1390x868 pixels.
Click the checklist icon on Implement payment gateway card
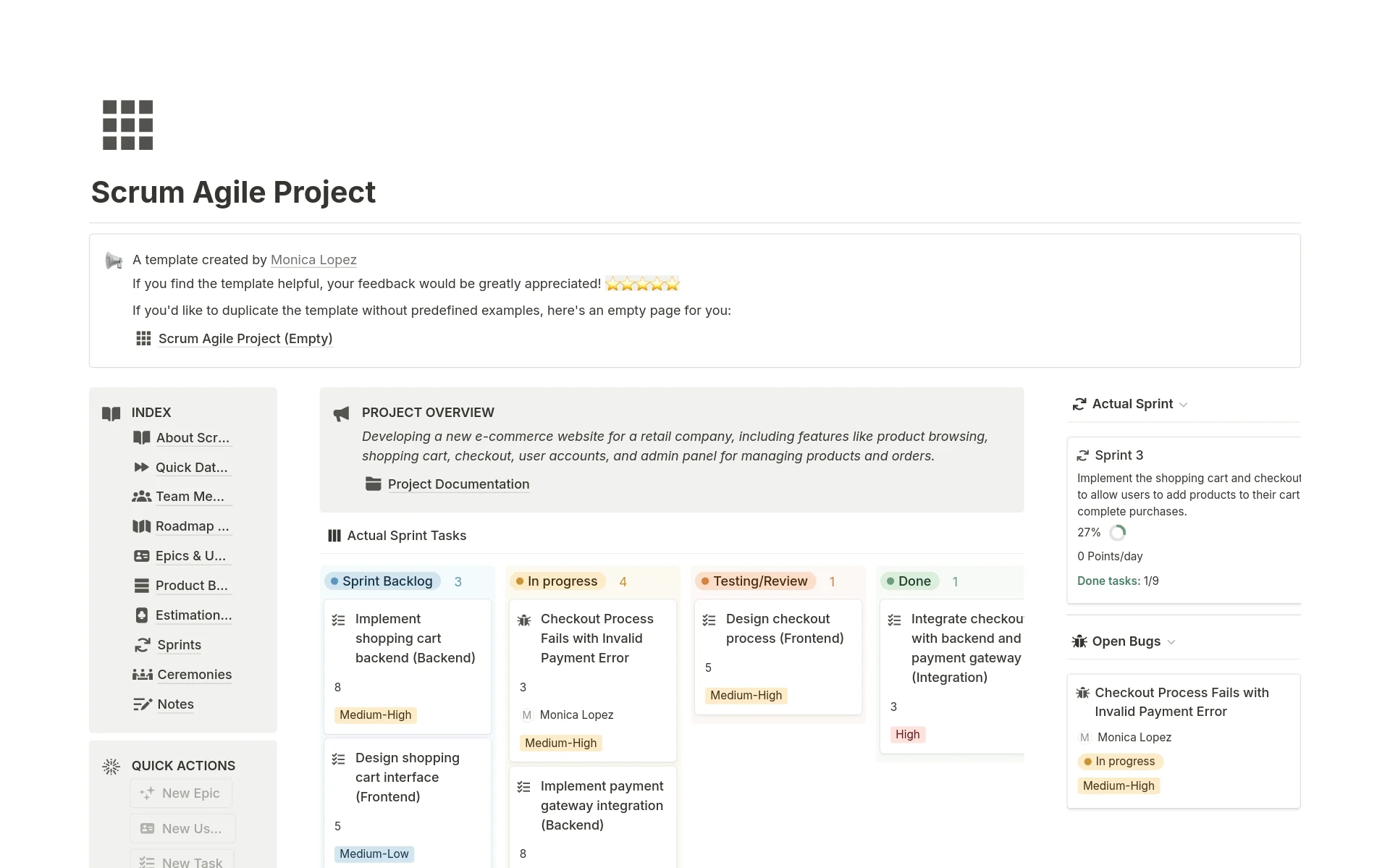523,785
